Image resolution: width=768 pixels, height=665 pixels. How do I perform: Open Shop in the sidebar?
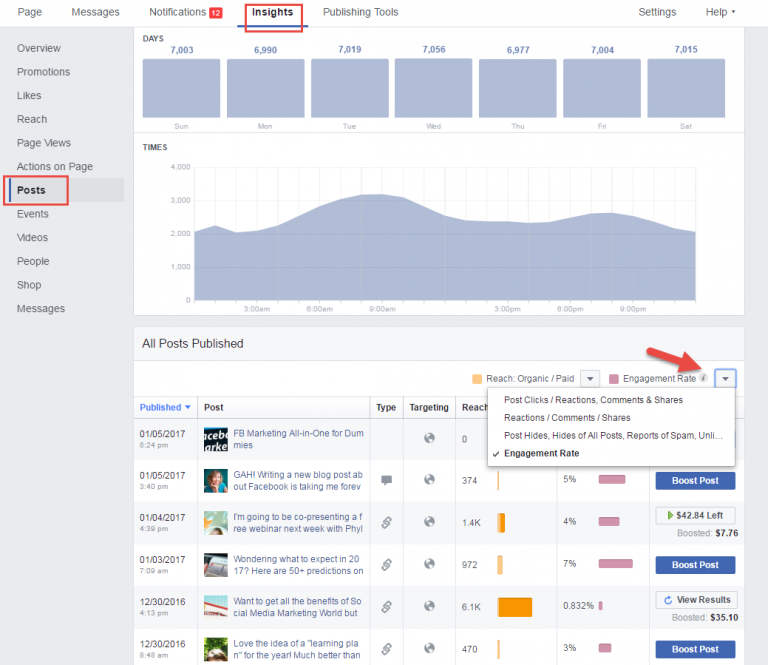point(29,285)
